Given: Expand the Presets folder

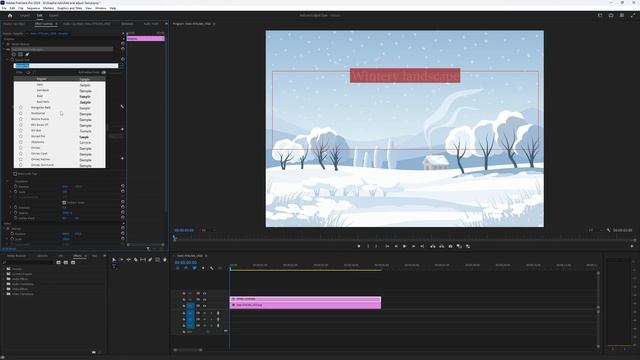Looking at the screenshot, I should tap(4, 269).
